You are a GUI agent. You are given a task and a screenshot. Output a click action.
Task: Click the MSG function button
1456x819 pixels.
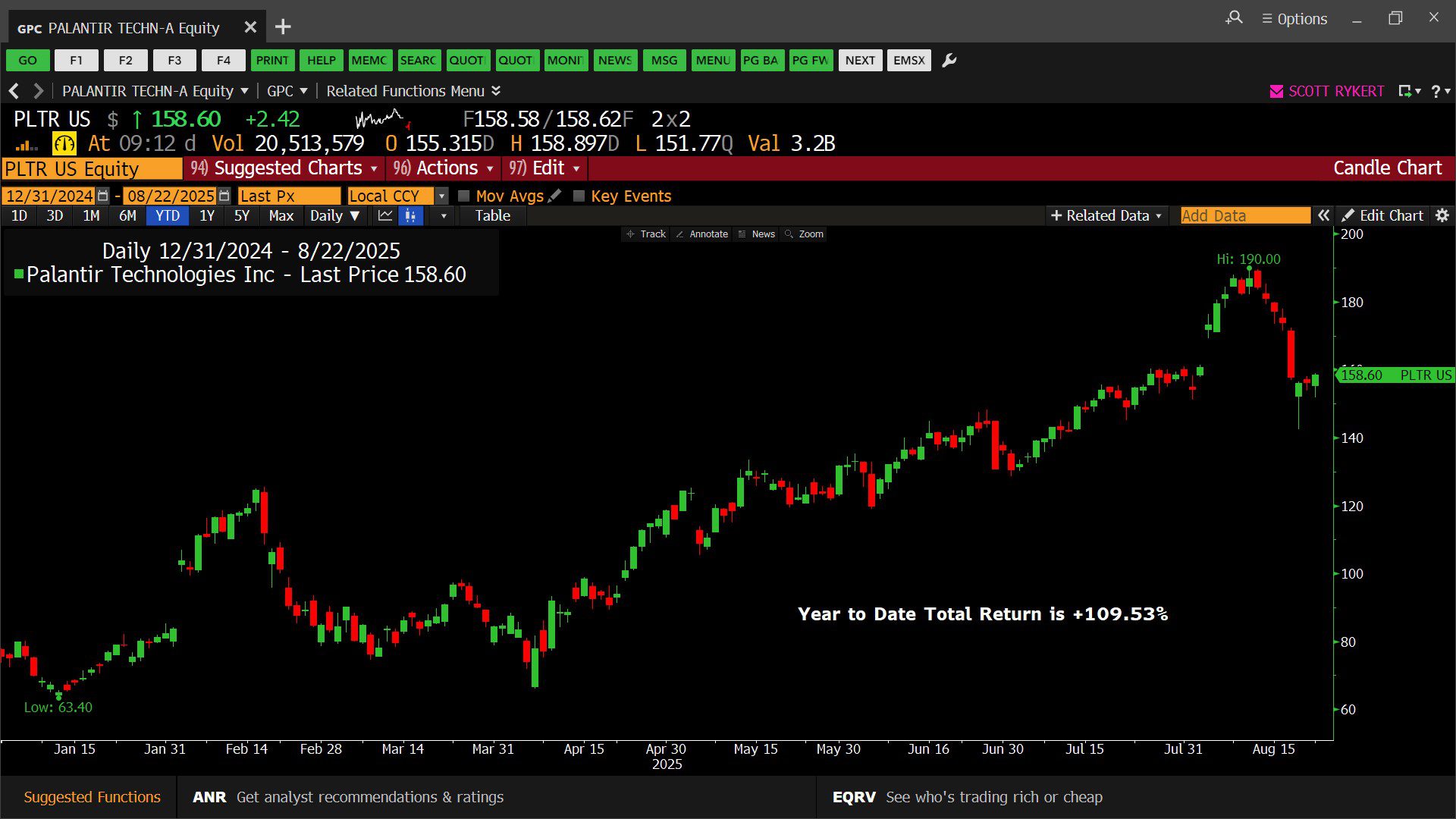[x=664, y=61]
